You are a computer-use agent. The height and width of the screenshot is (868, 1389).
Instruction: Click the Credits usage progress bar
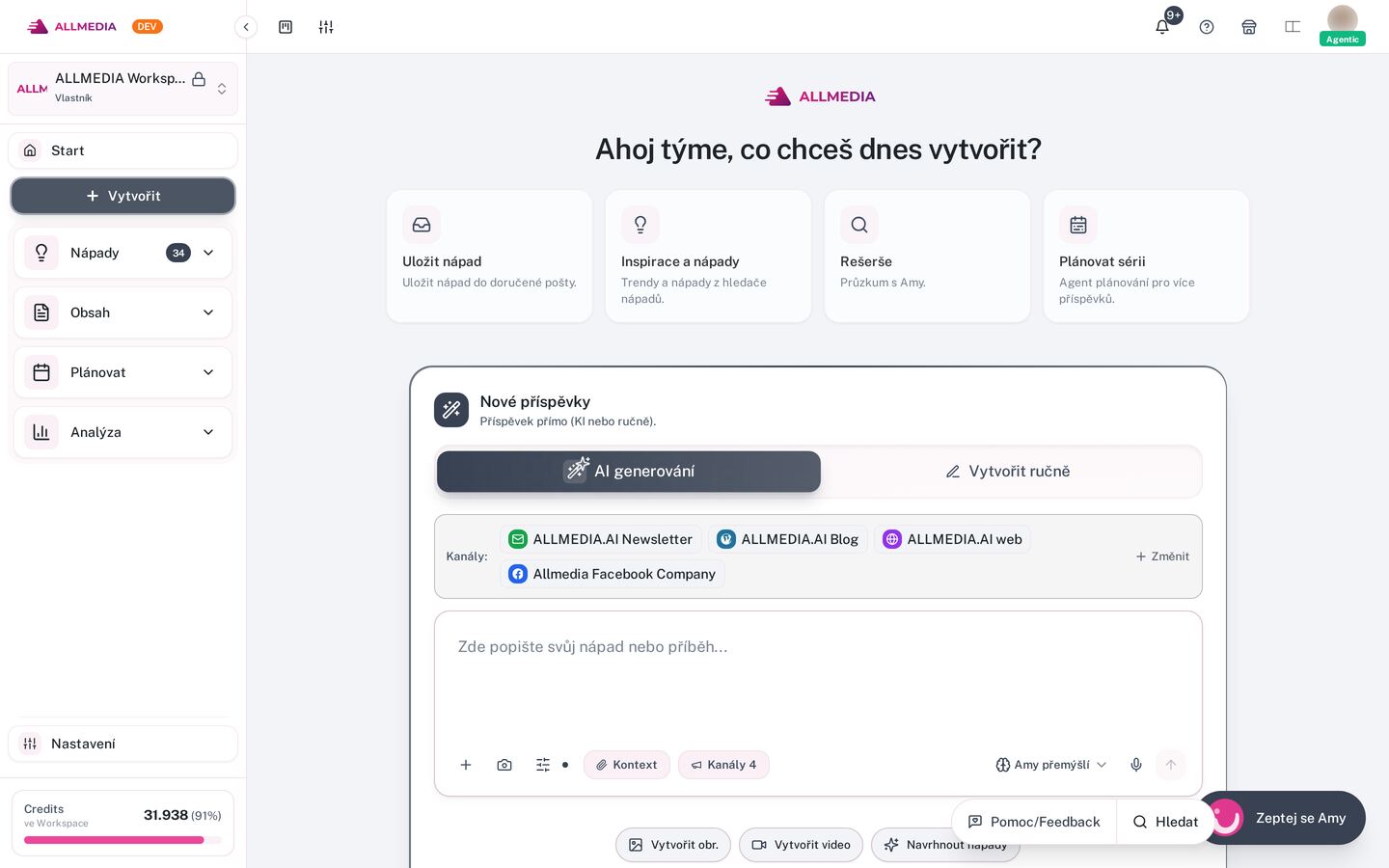pos(123,840)
